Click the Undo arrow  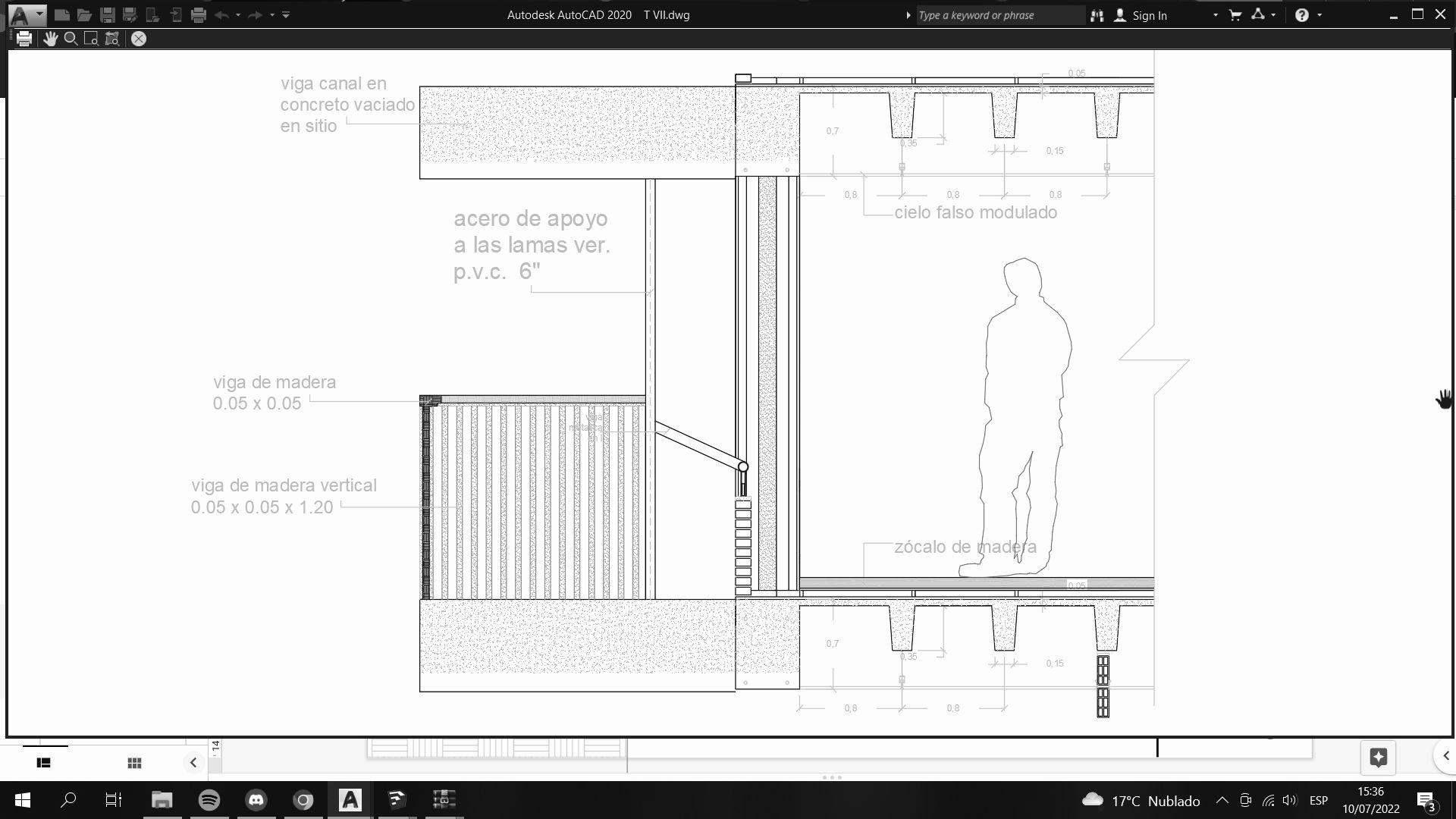[221, 14]
